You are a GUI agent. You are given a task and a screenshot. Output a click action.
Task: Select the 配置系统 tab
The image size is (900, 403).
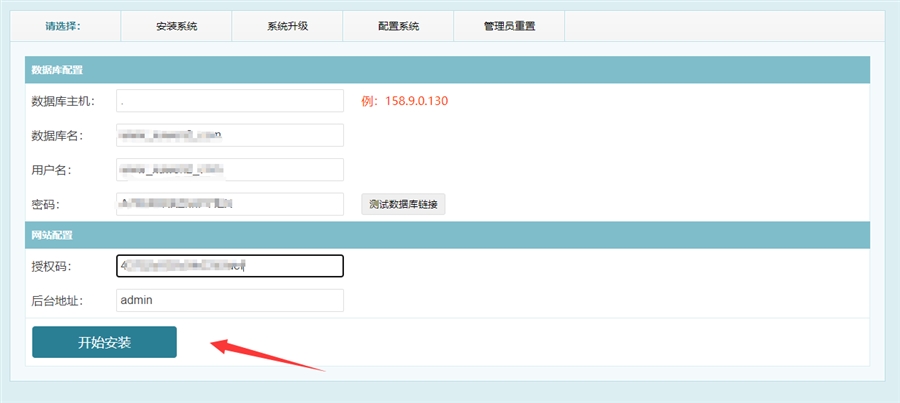(x=398, y=26)
